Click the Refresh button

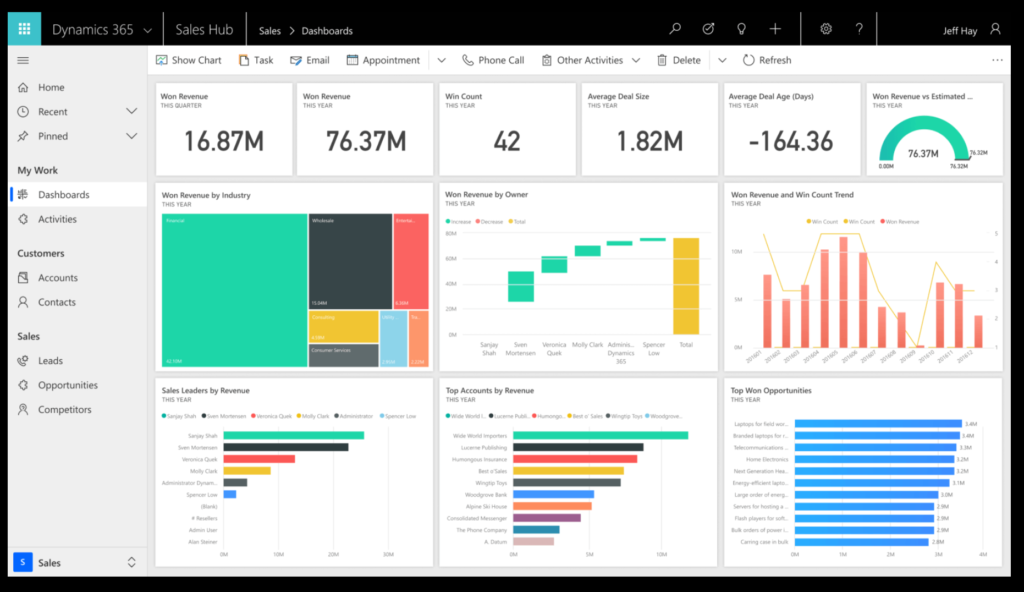pos(767,61)
